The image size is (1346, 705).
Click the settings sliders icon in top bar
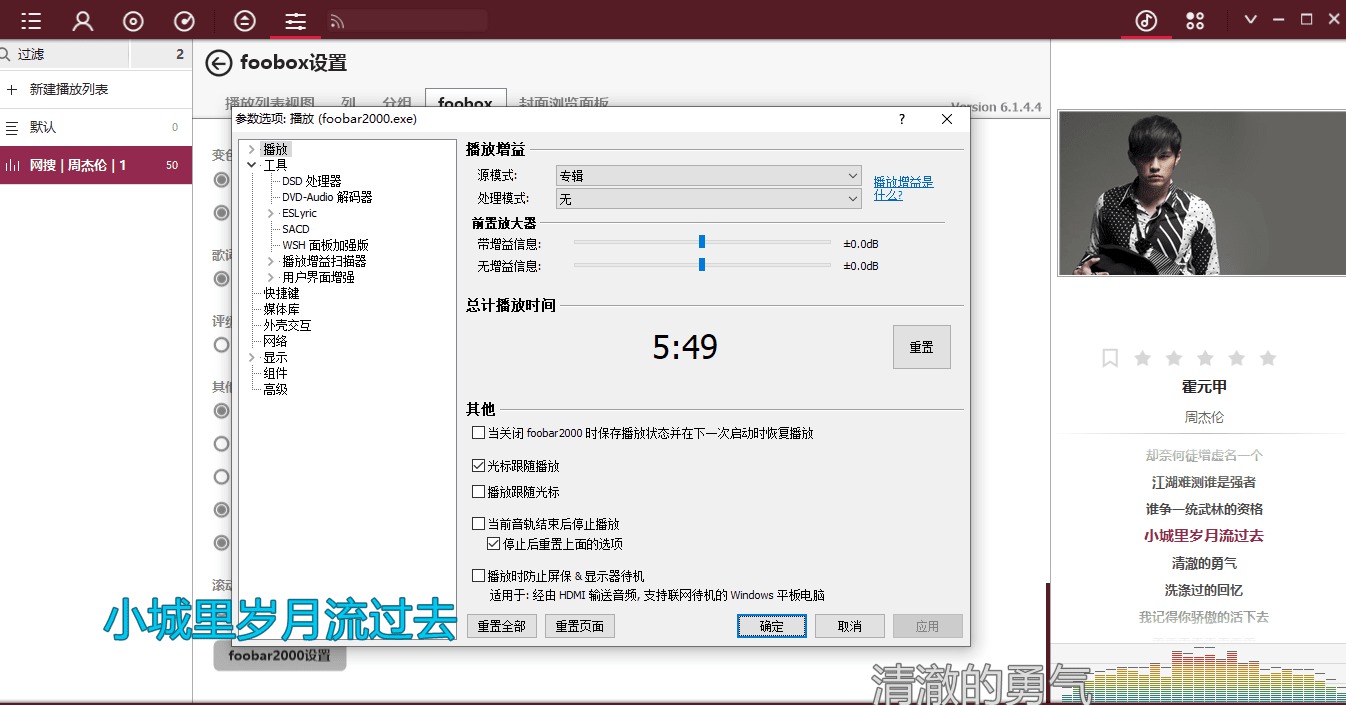[x=295, y=20]
